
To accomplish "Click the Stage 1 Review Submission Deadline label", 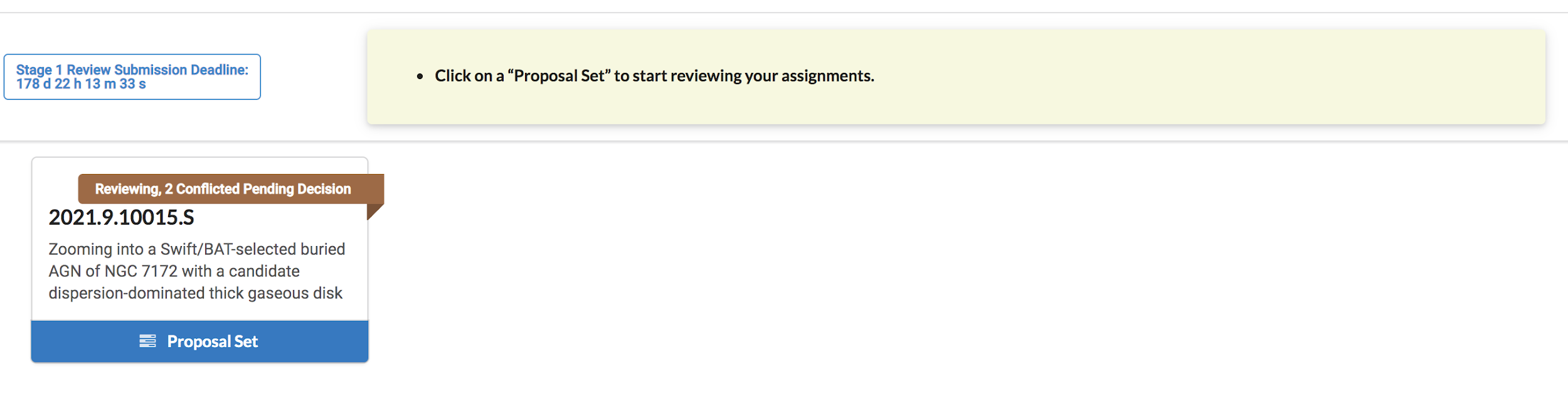I will tap(132, 70).
